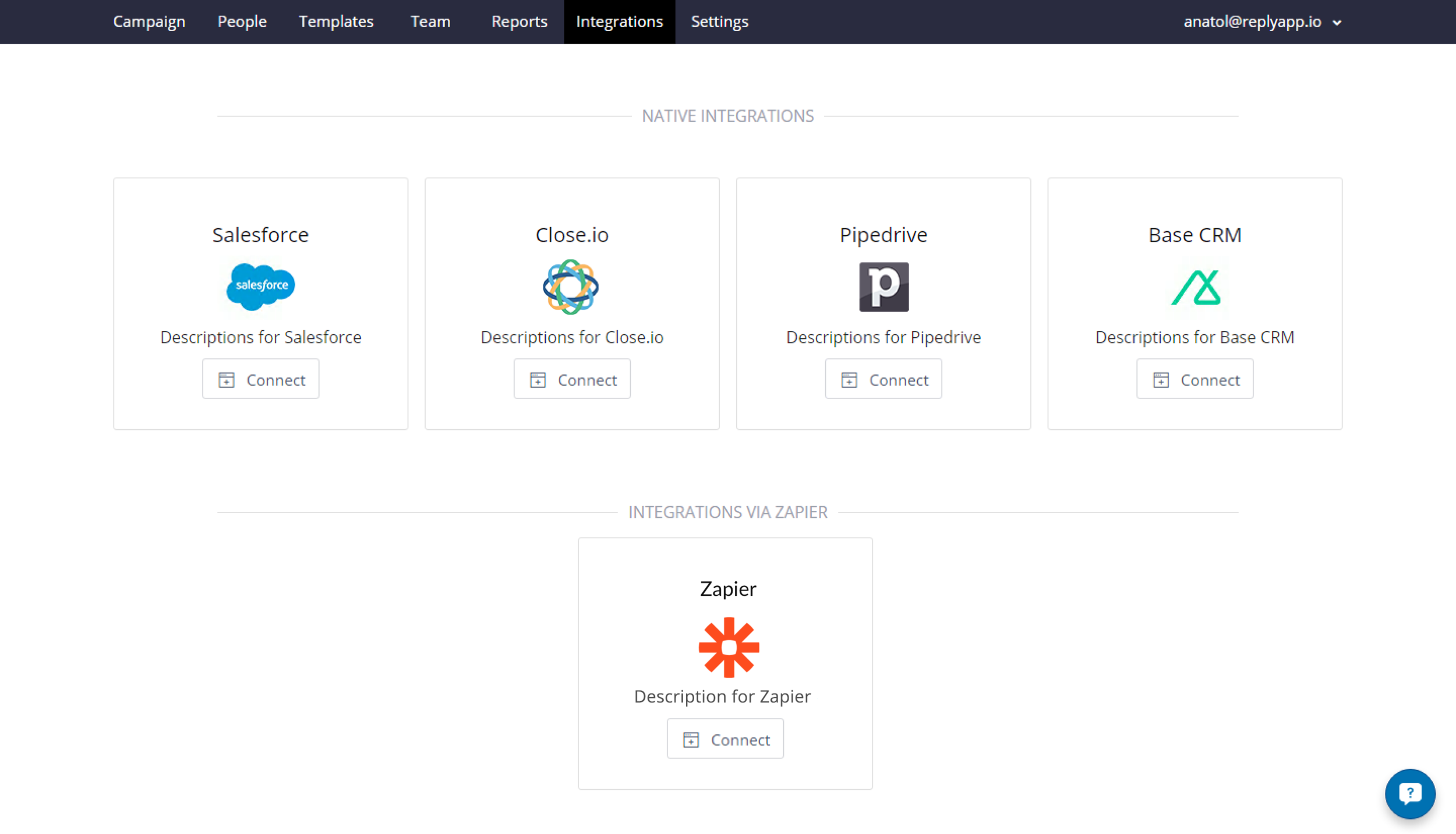Click the plus icon in Zapier Connect button
Screen dimensions: 1456x834
pyautogui.click(x=691, y=740)
